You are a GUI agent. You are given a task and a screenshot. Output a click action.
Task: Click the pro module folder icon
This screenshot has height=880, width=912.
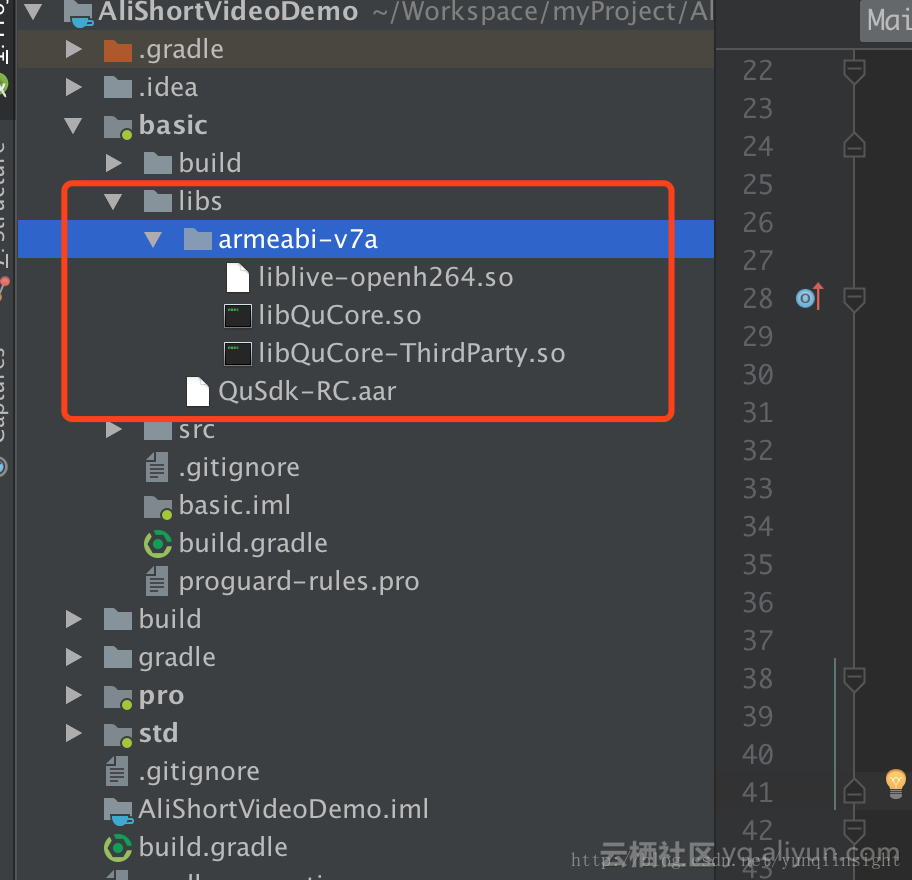(118, 697)
